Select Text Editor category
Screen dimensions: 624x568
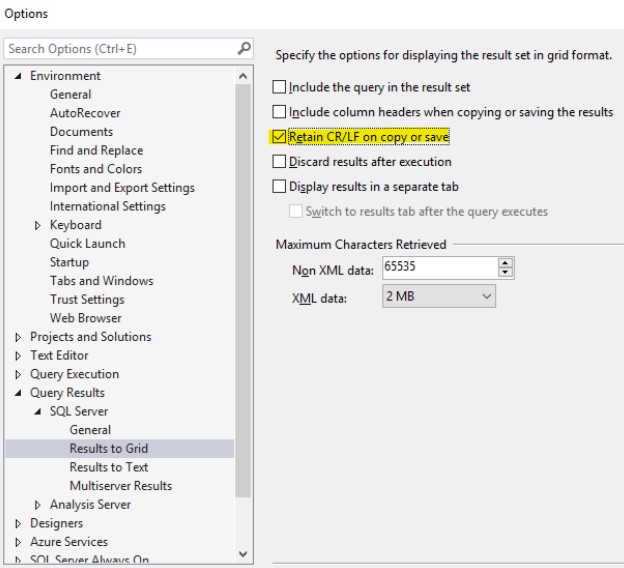pyautogui.click(x=59, y=355)
